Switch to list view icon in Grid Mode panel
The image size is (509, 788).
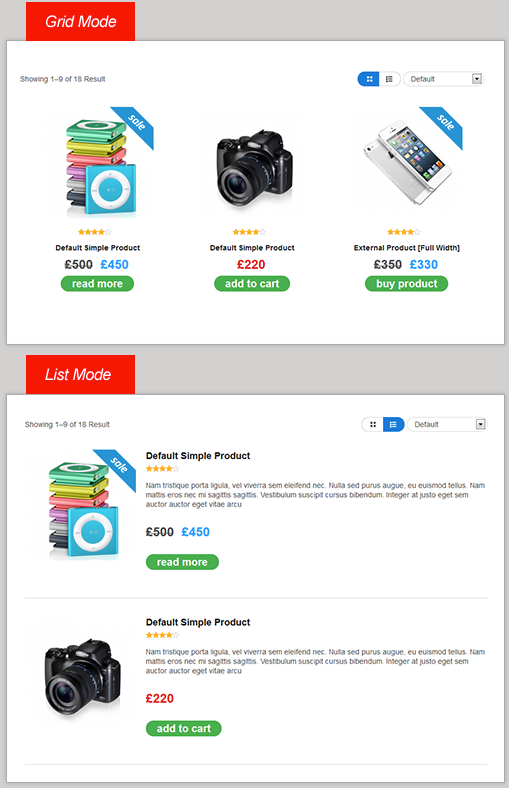pyautogui.click(x=389, y=79)
